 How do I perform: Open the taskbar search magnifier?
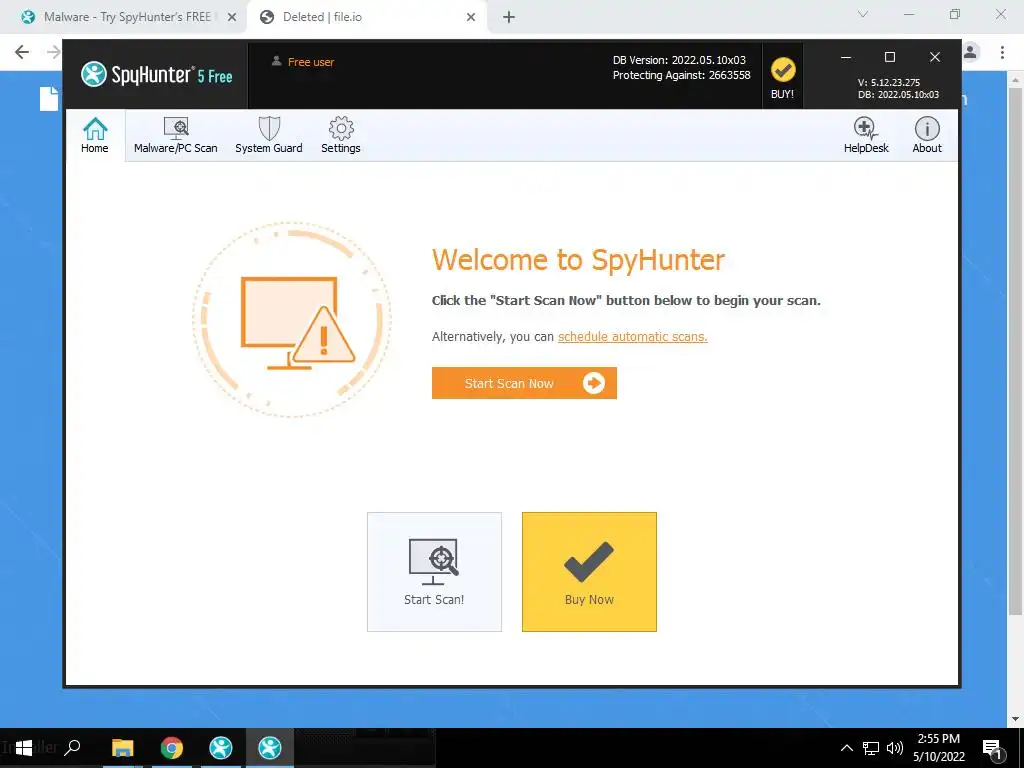coord(72,747)
